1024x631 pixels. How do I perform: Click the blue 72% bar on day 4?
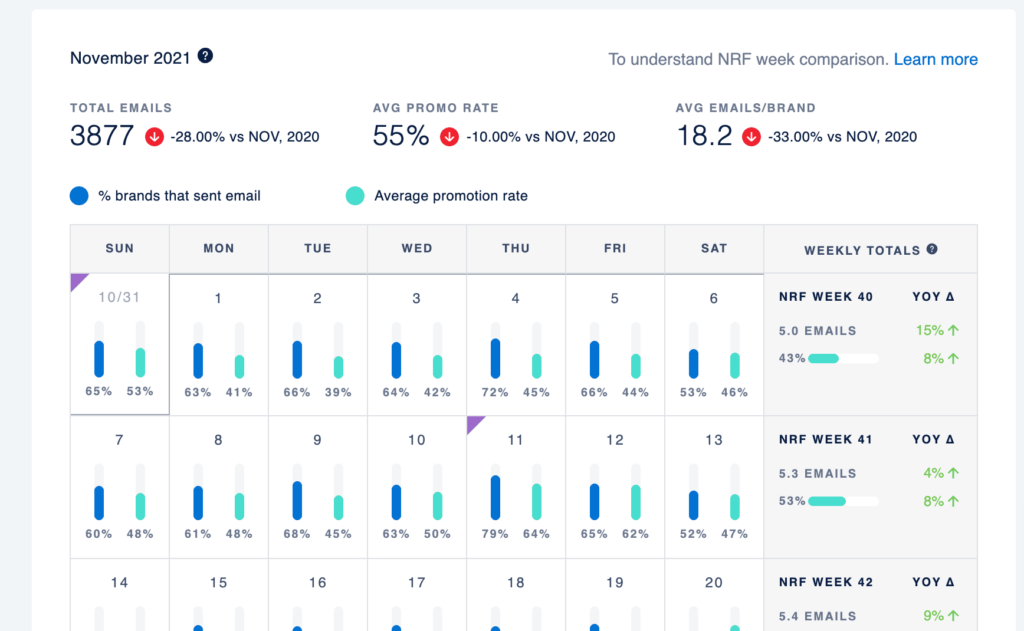coord(495,359)
